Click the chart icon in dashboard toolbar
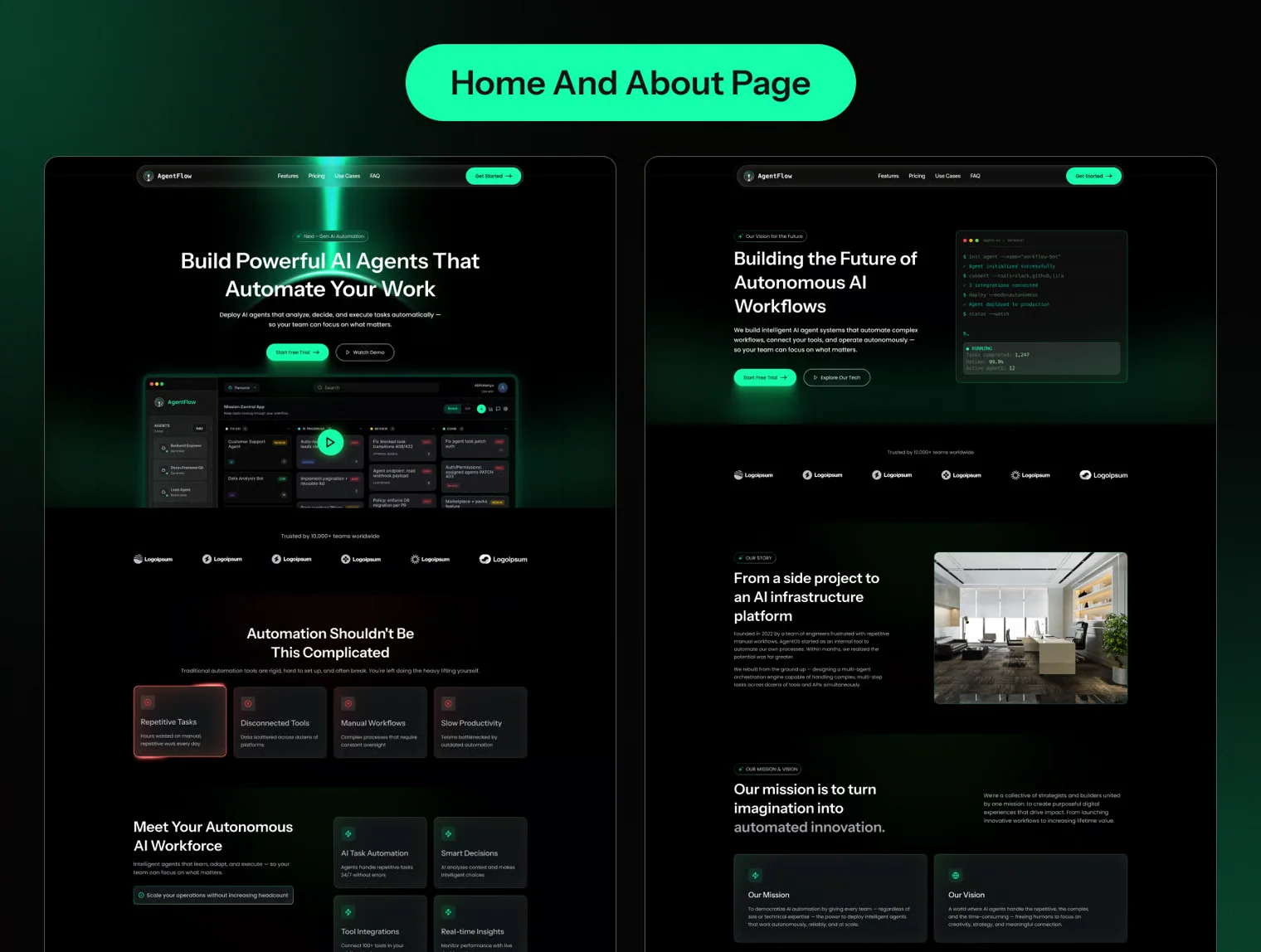This screenshot has height=952, width=1261. (x=490, y=409)
